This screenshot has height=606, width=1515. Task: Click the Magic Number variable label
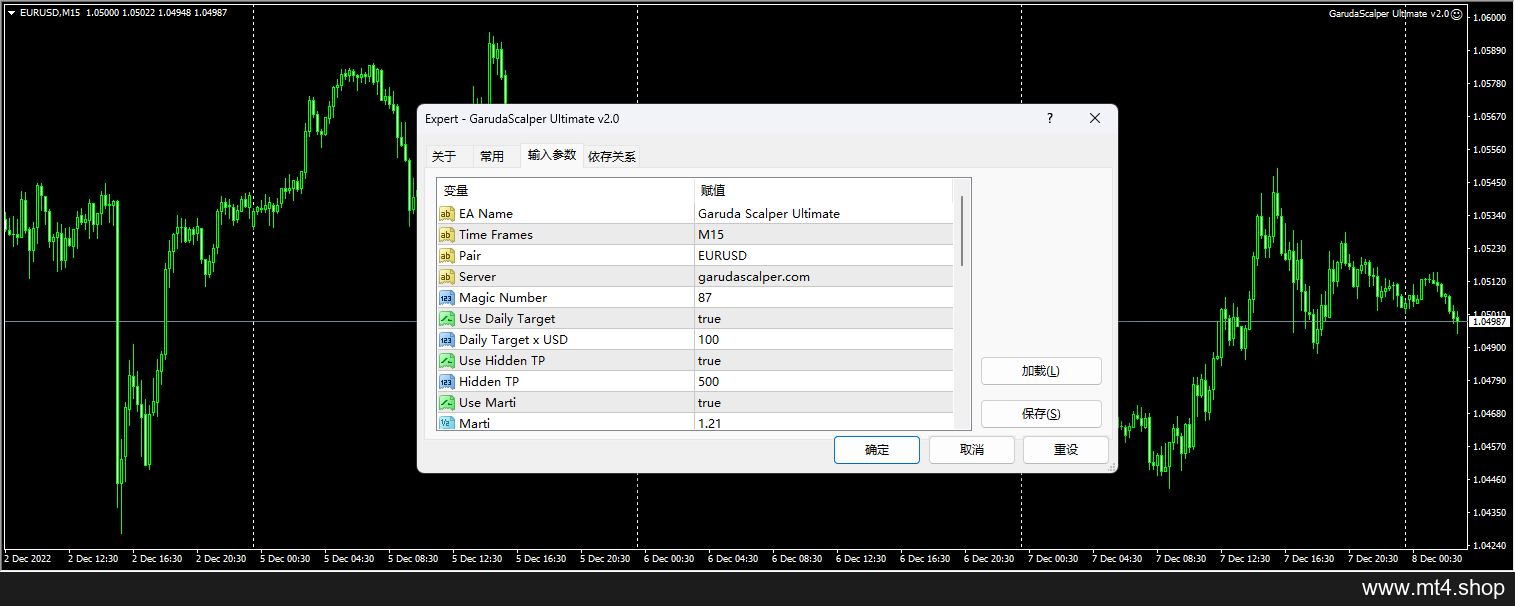coord(503,298)
